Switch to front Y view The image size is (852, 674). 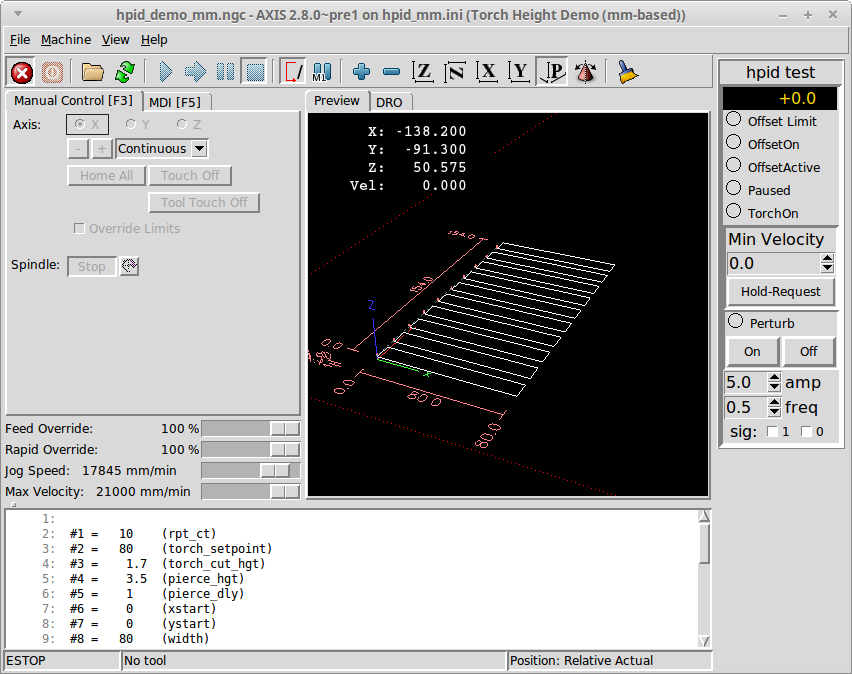tap(519, 72)
